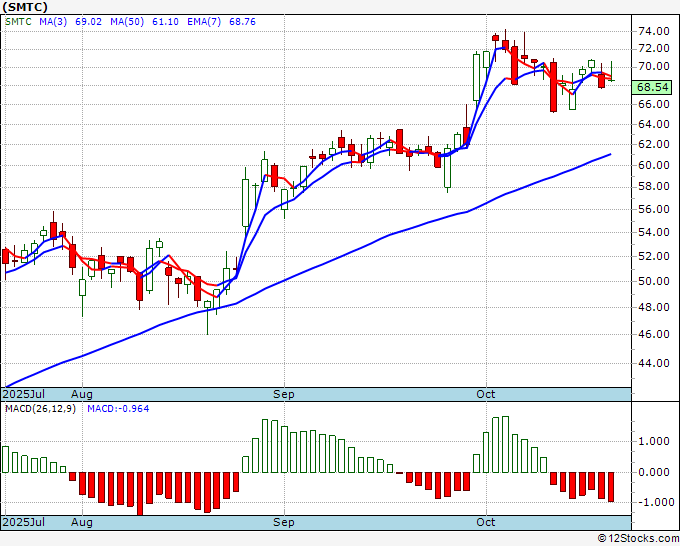Click the 64.00 price axis label
Viewport: 680px width, 546px height.
(654, 124)
